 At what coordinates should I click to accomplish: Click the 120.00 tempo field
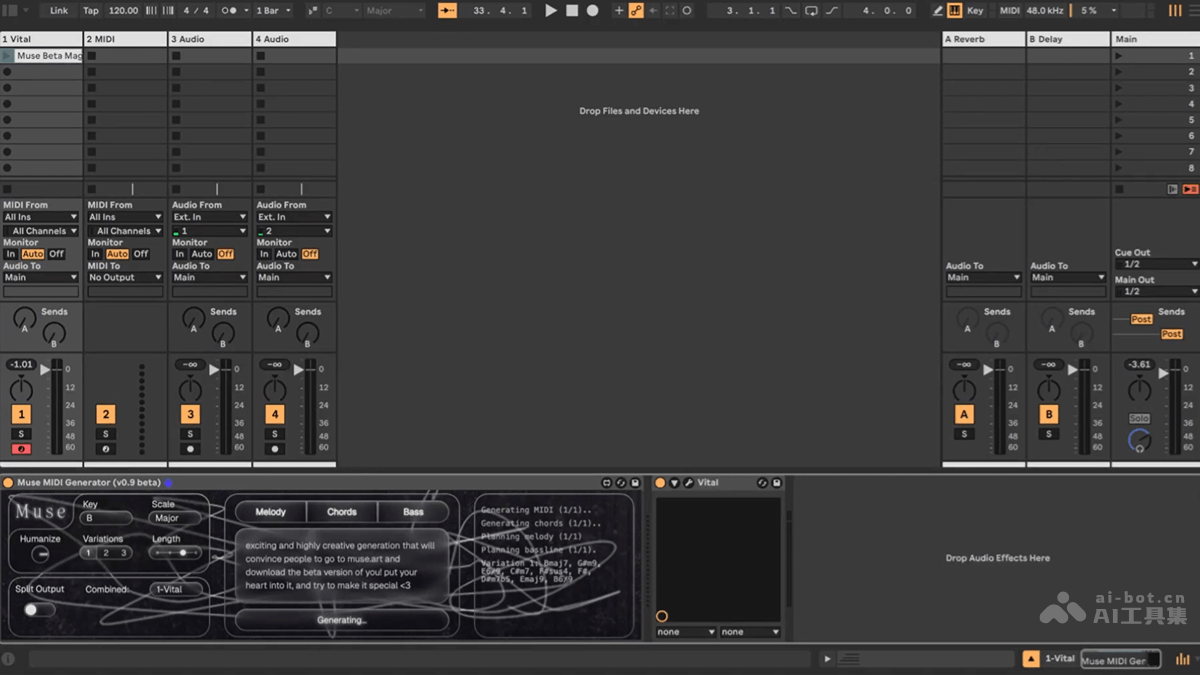123,11
